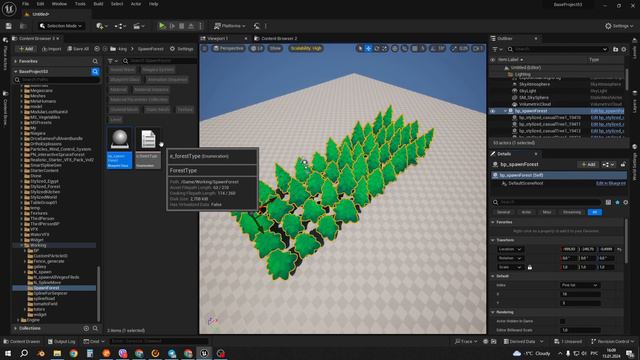Image resolution: width=640 pixels, height=360 pixels.
Task: Select the scale gizmo tool in viewport
Action: pyautogui.click(x=384, y=49)
